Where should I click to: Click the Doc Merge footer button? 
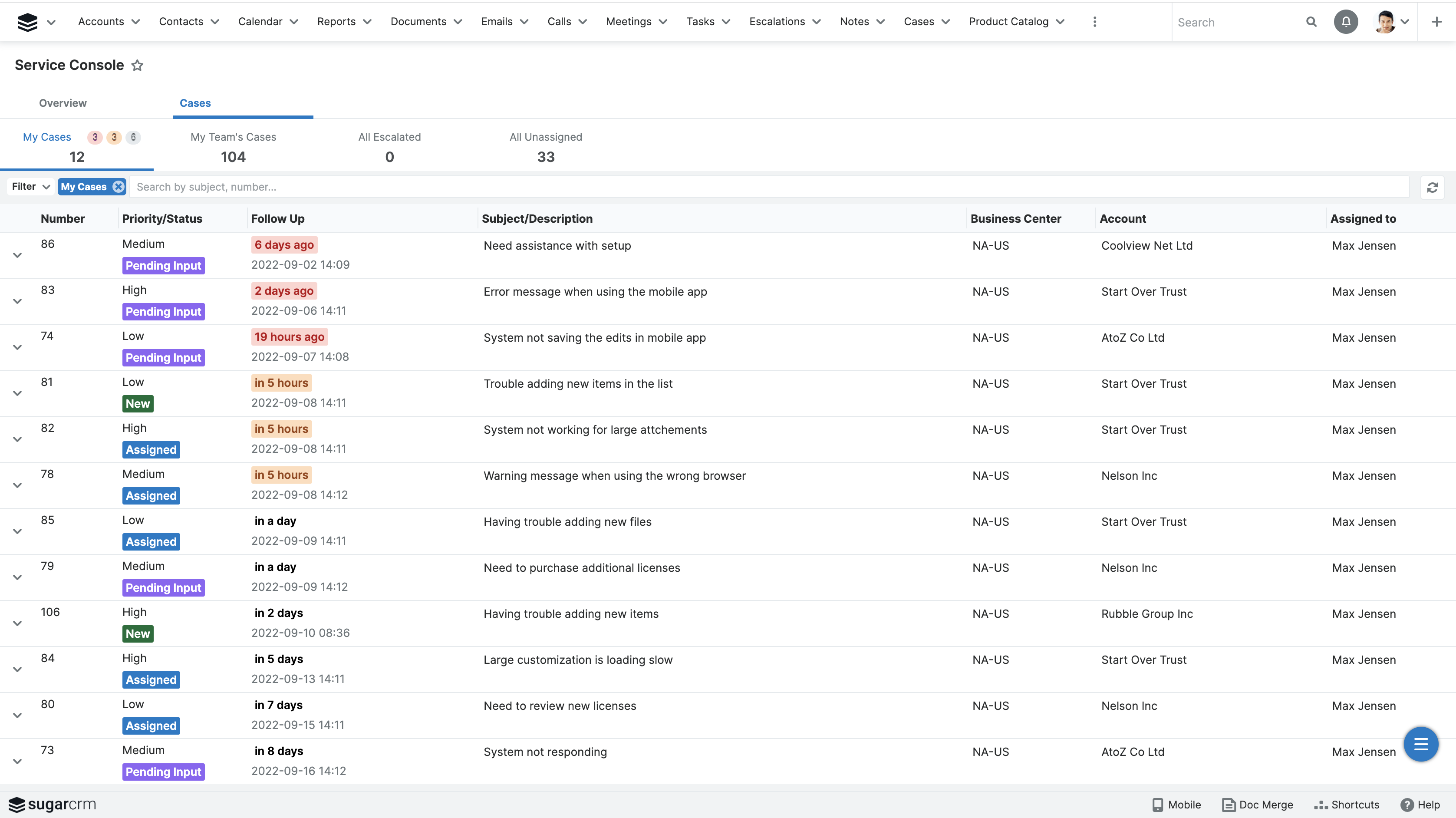tap(1257, 805)
